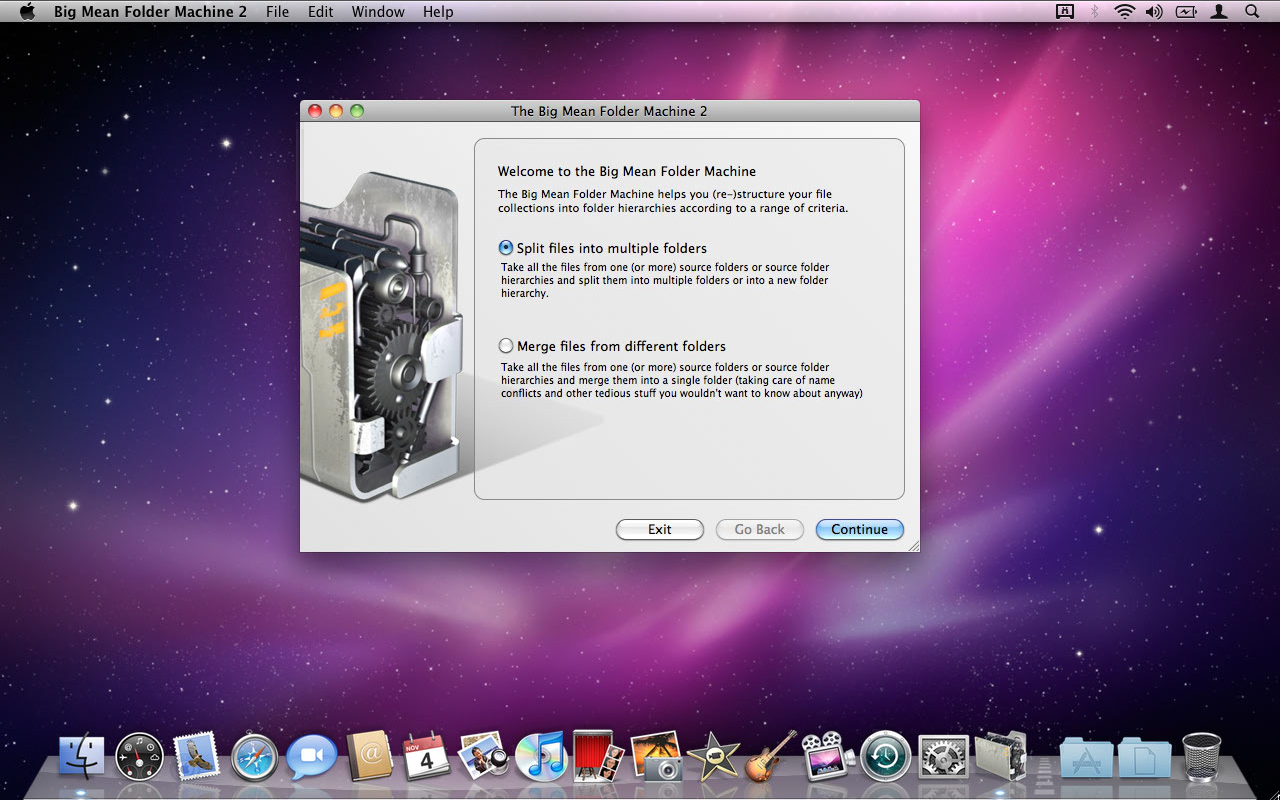The height and width of the screenshot is (800, 1280).
Task: Click the film camera dock icon
Action: [829, 757]
